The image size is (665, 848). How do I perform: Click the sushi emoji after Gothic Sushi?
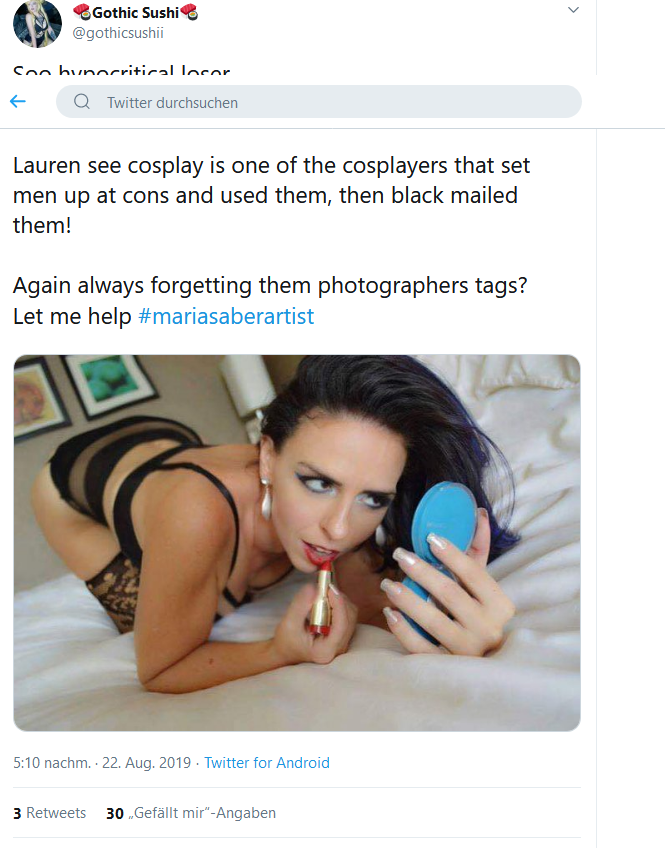point(189,12)
